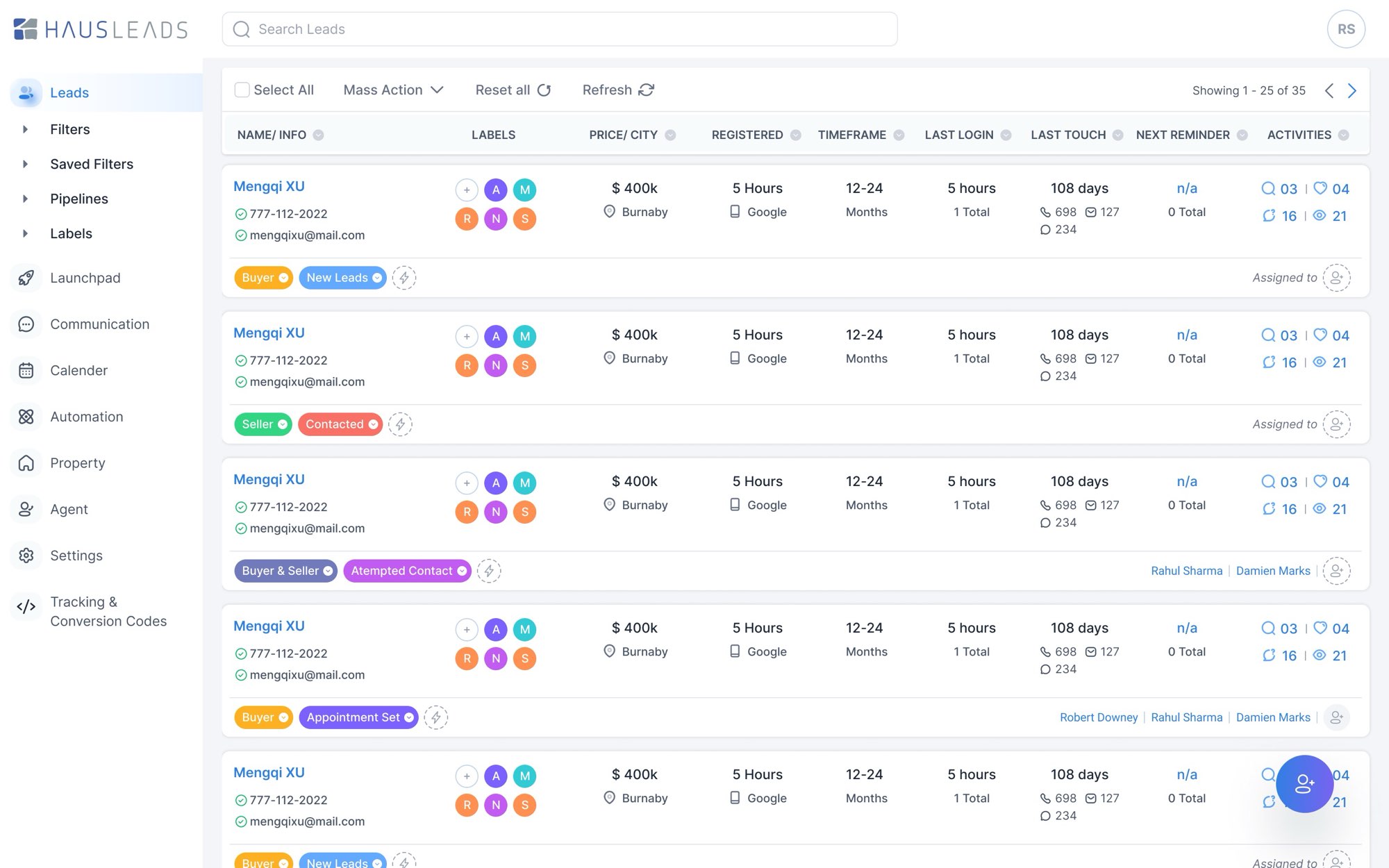Toggle sort on PRICE/ CITY column

click(670, 135)
